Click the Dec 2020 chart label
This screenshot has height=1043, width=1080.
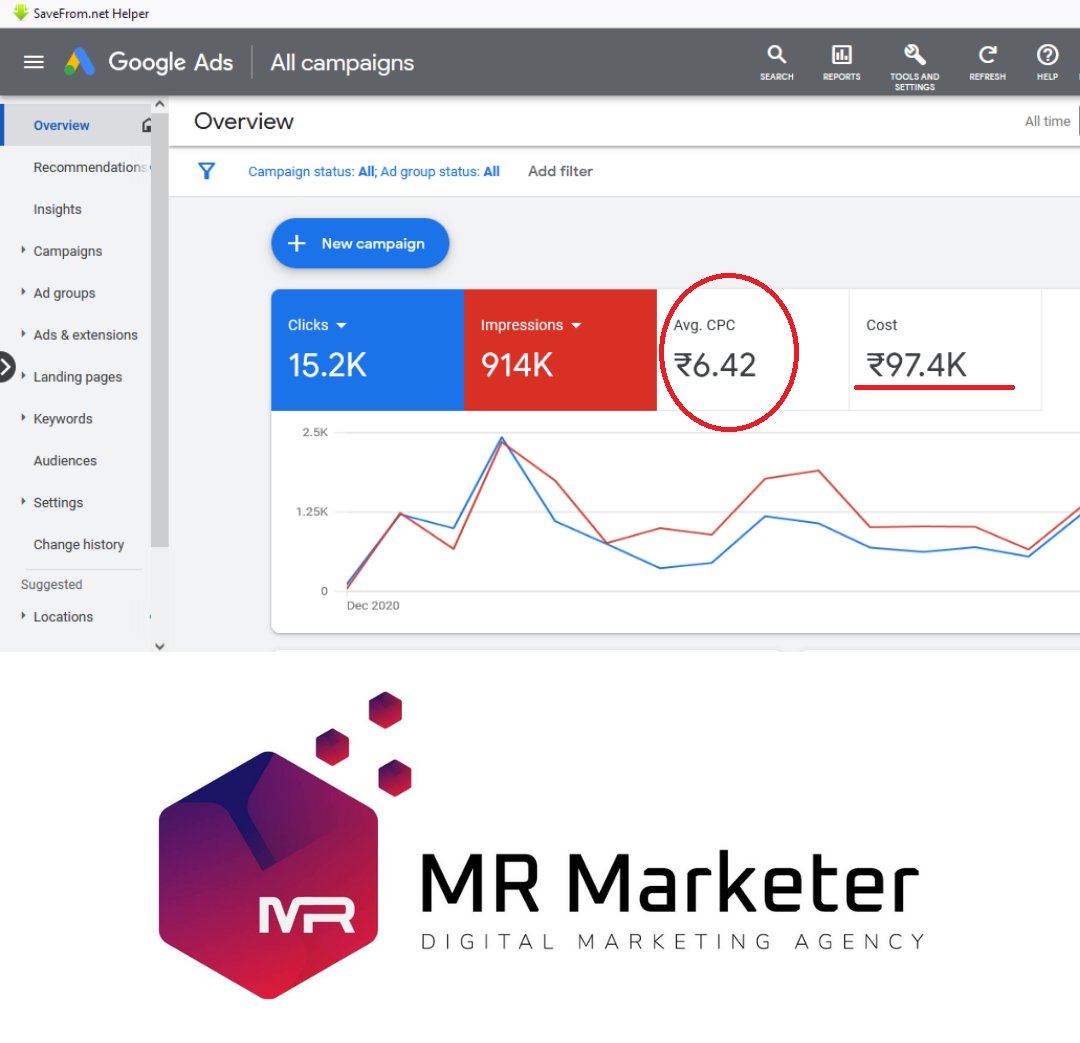[373, 606]
